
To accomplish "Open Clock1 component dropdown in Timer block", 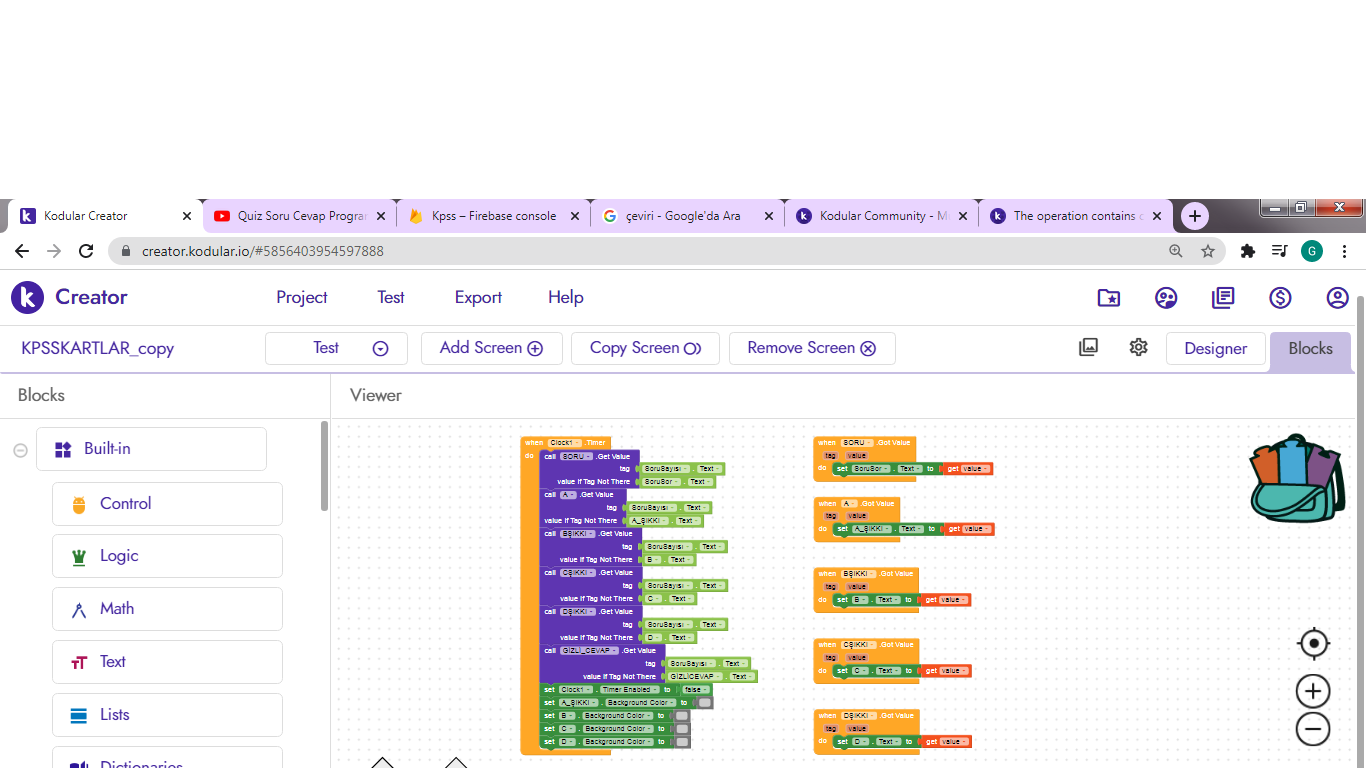I will pos(566,443).
